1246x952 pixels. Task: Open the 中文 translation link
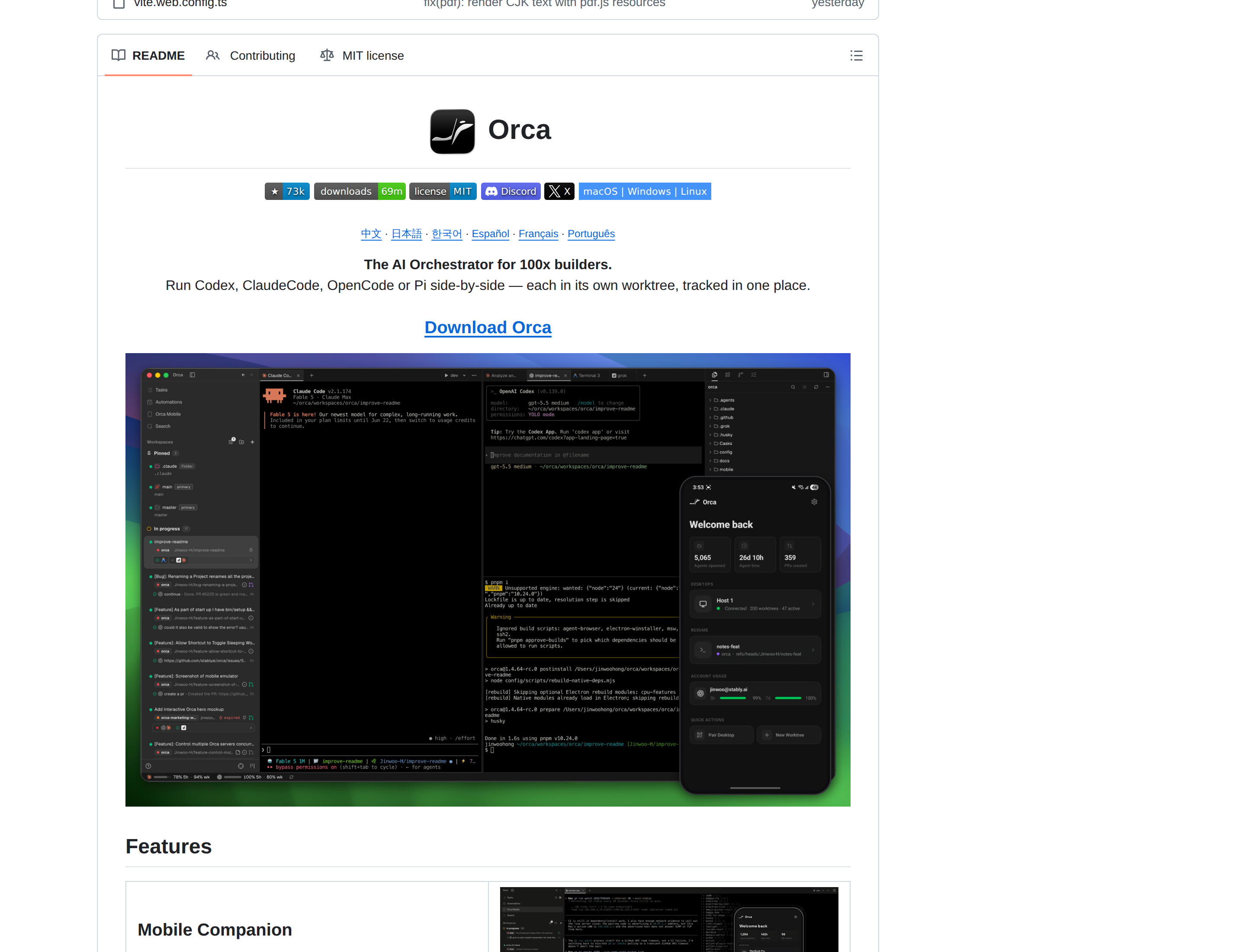[x=371, y=234]
